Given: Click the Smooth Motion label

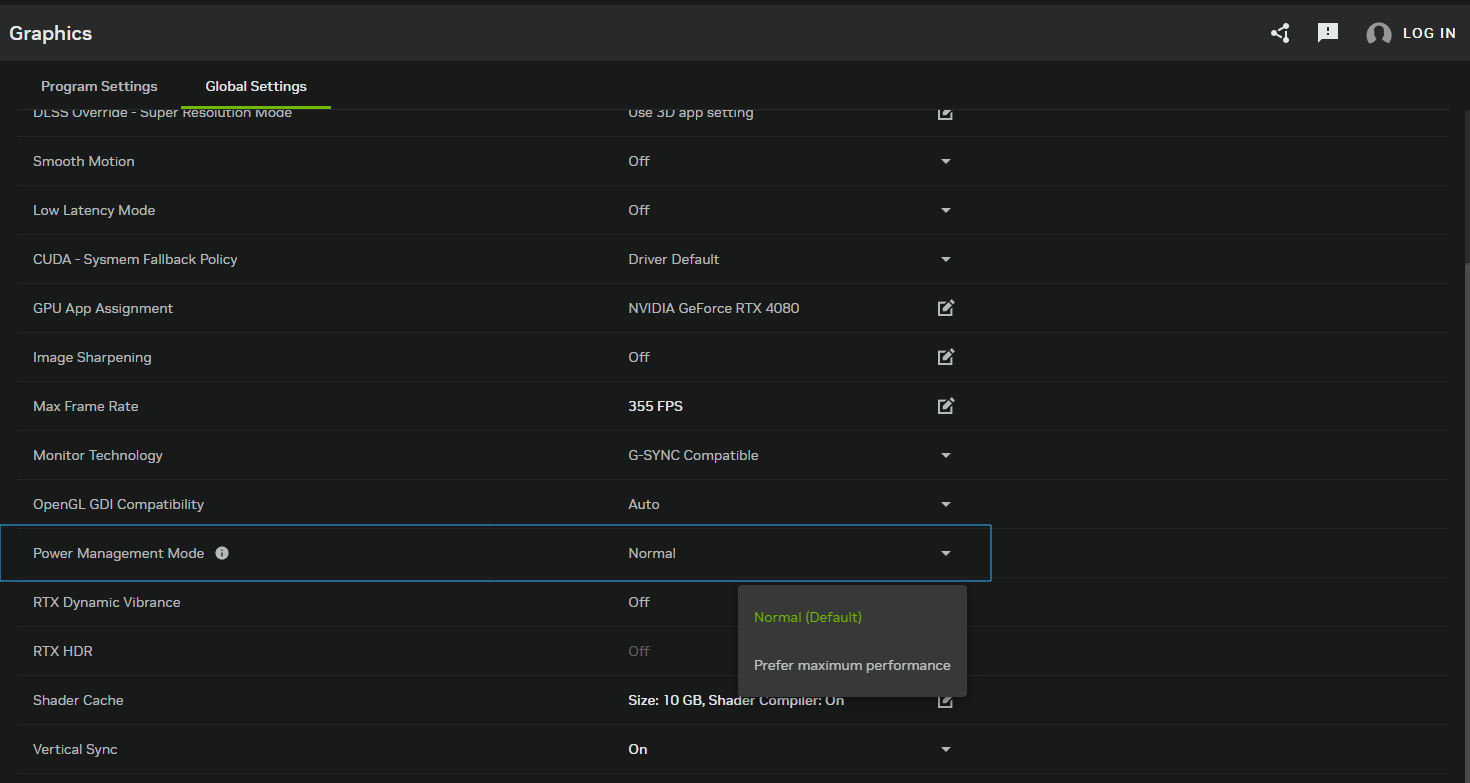Looking at the screenshot, I should 83,161.
